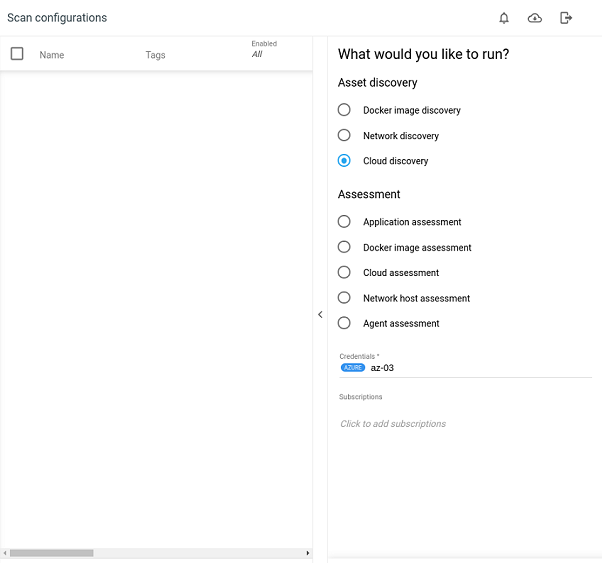602x563 pixels.
Task: Select Docker image discovery option
Action: [x=344, y=110]
